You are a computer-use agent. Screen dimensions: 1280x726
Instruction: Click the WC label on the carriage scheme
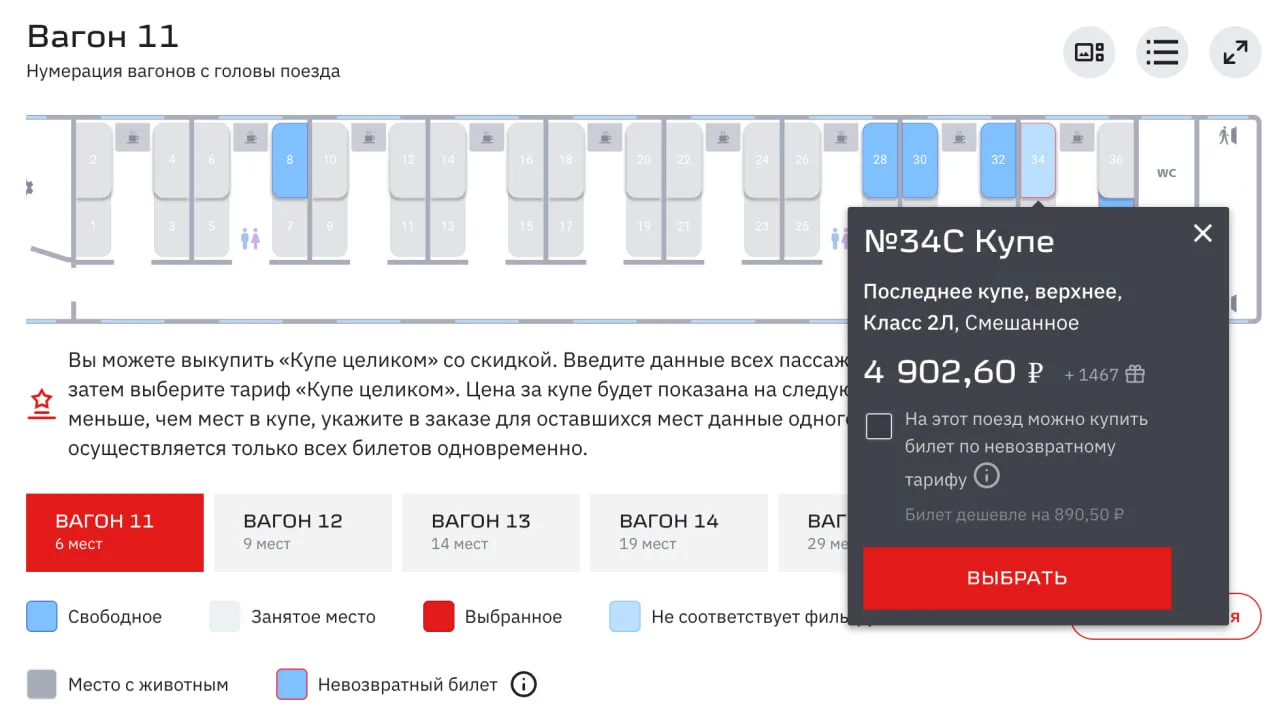click(x=1167, y=173)
